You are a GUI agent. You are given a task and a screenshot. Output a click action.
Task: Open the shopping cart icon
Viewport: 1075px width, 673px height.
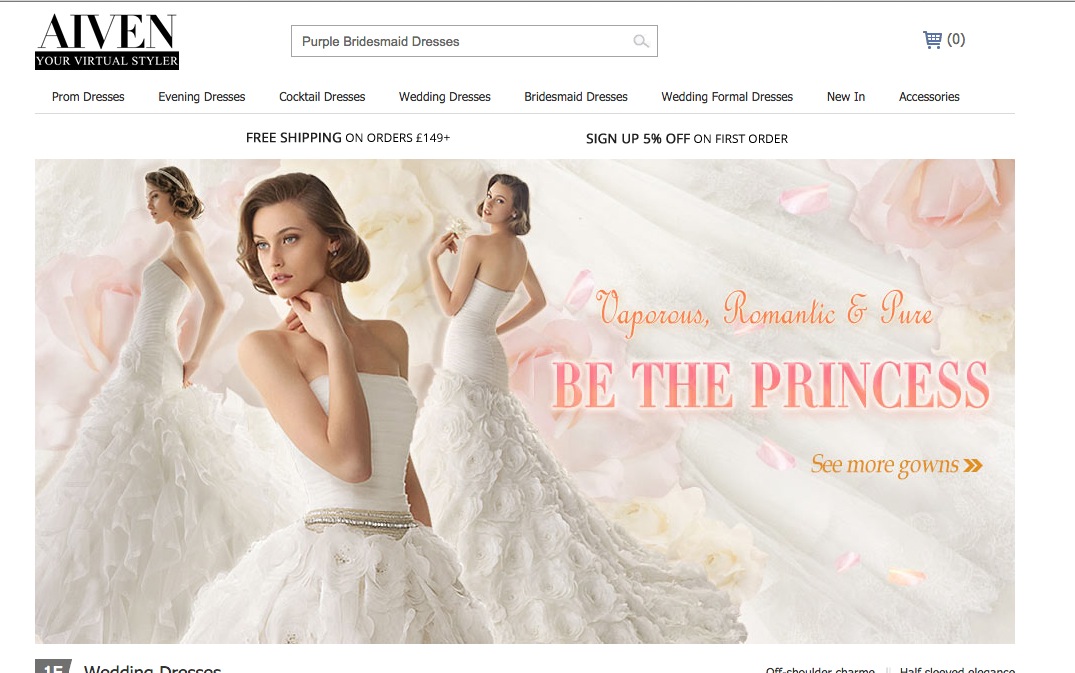point(932,40)
